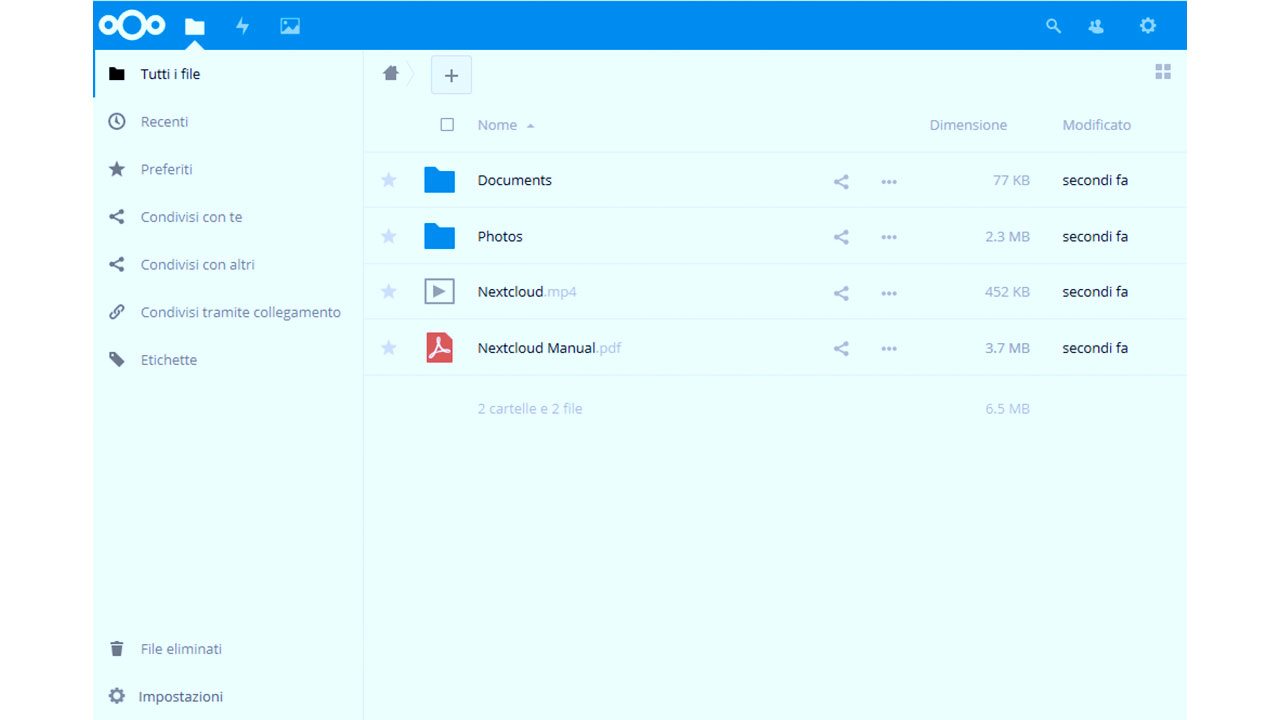This screenshot has height=720, width=1280.
Task: Share the Nextcloud Manual.pdf file
Action: [x=841, y=349]
